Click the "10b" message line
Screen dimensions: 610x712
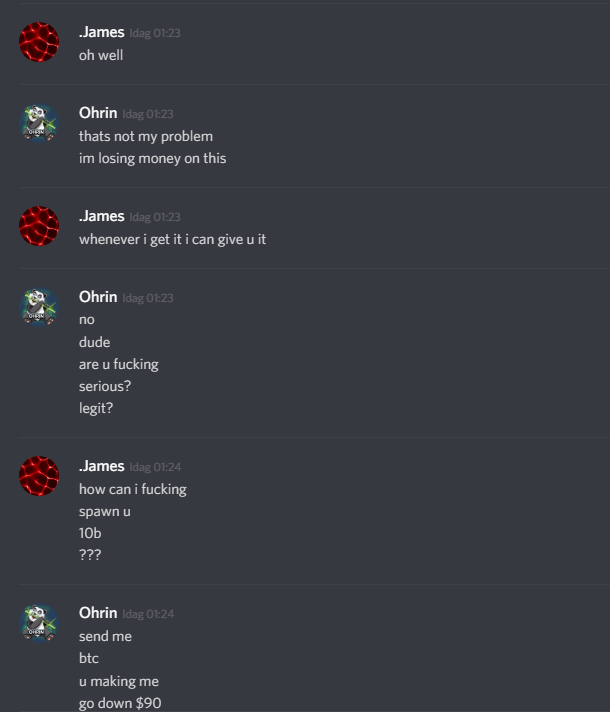click(90, 533)
